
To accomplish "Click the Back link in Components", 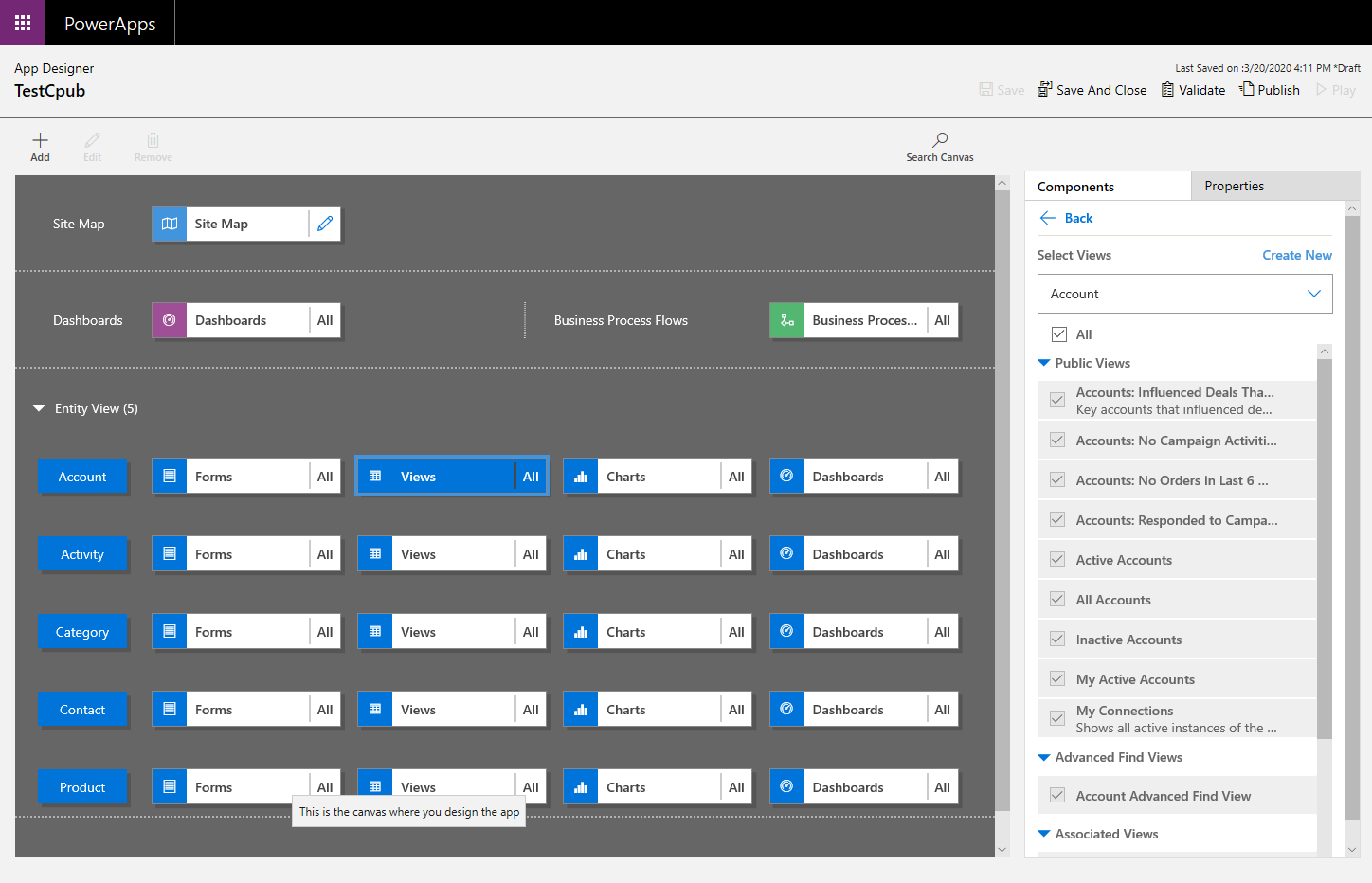I will (x=1066, y=218).
